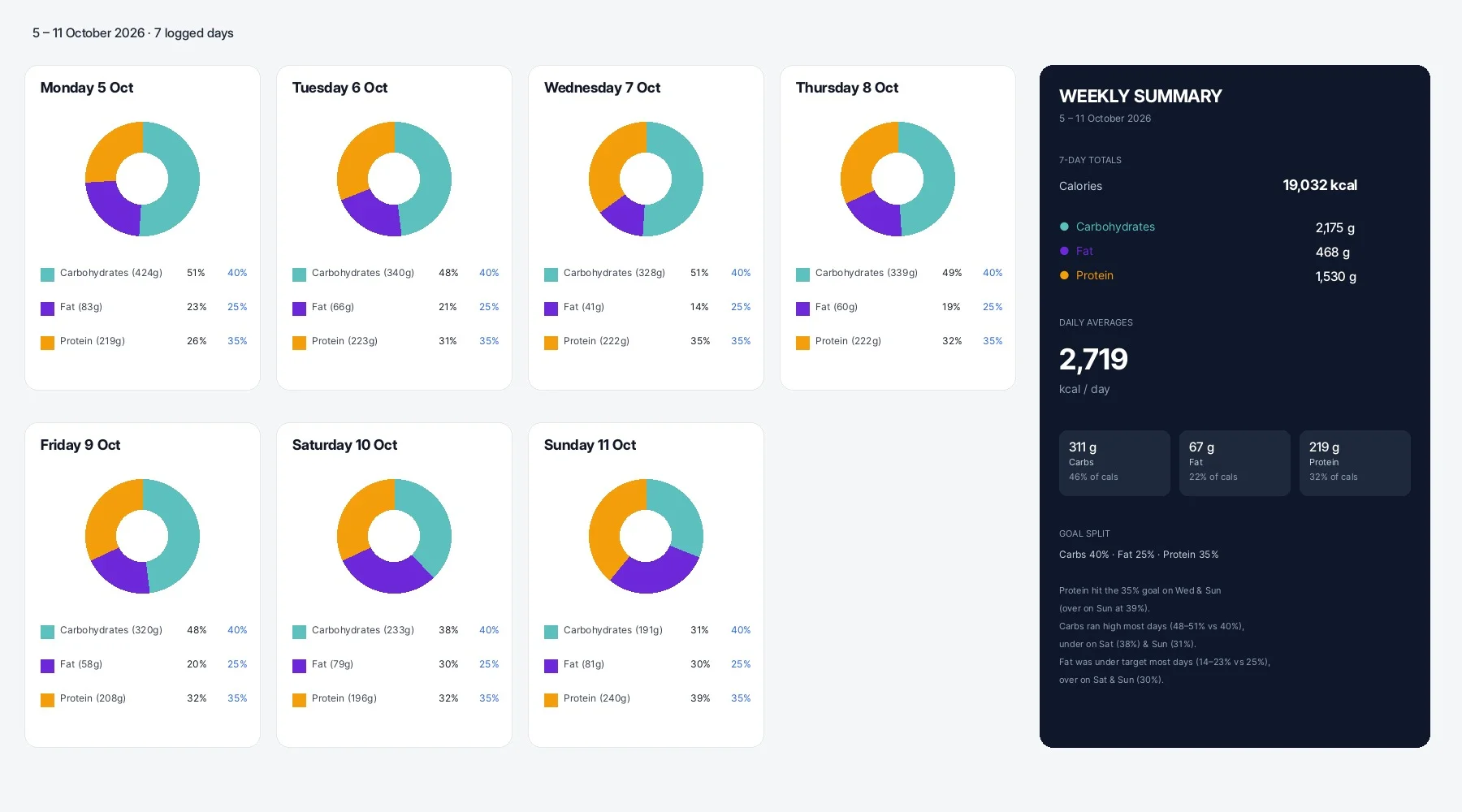Viewport: 1462px width, 812px height.
Task: Select the 219 g Protein average tile
Action: click(1355, 463)
